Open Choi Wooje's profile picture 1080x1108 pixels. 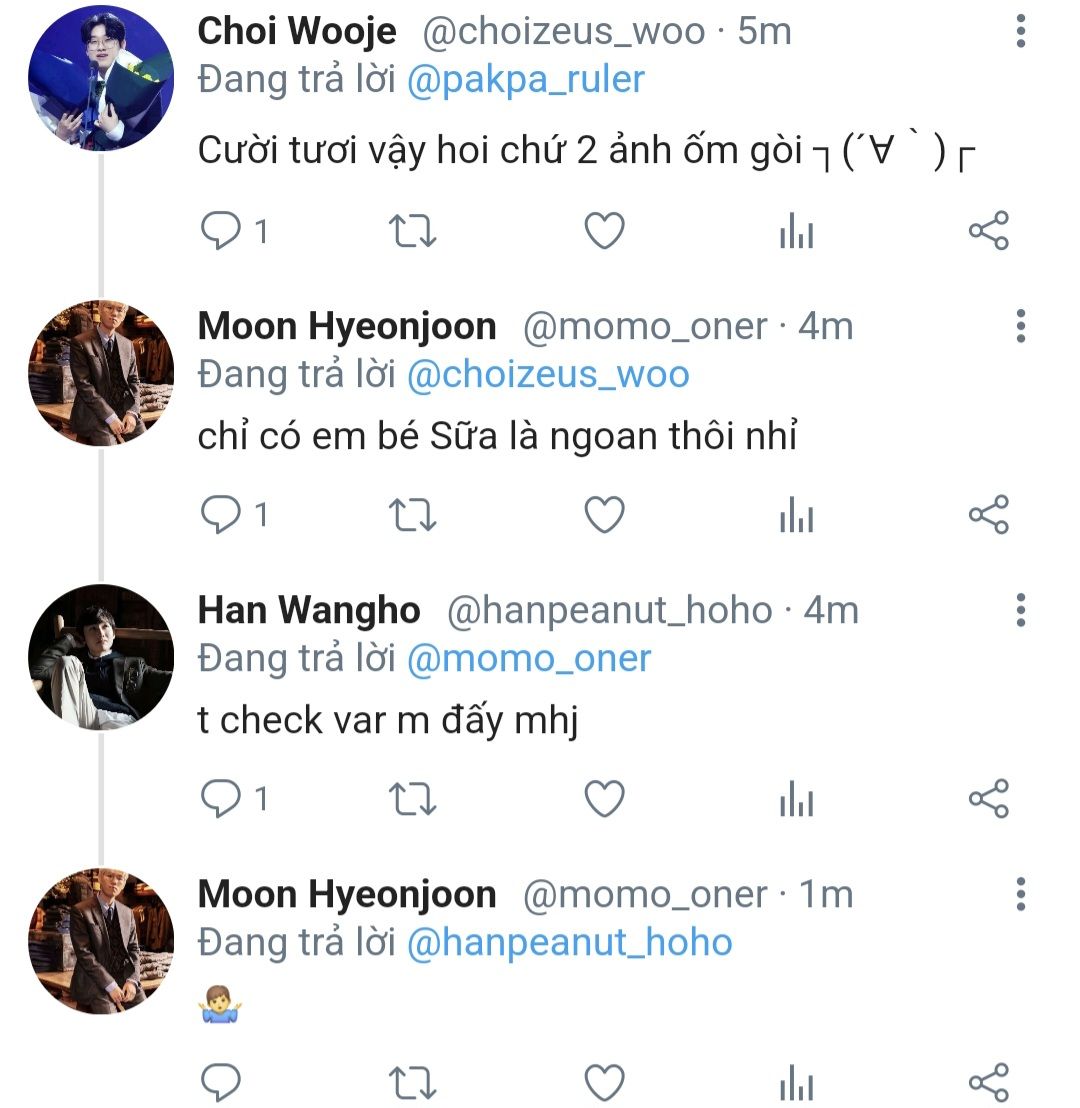[x=101, y=78]
